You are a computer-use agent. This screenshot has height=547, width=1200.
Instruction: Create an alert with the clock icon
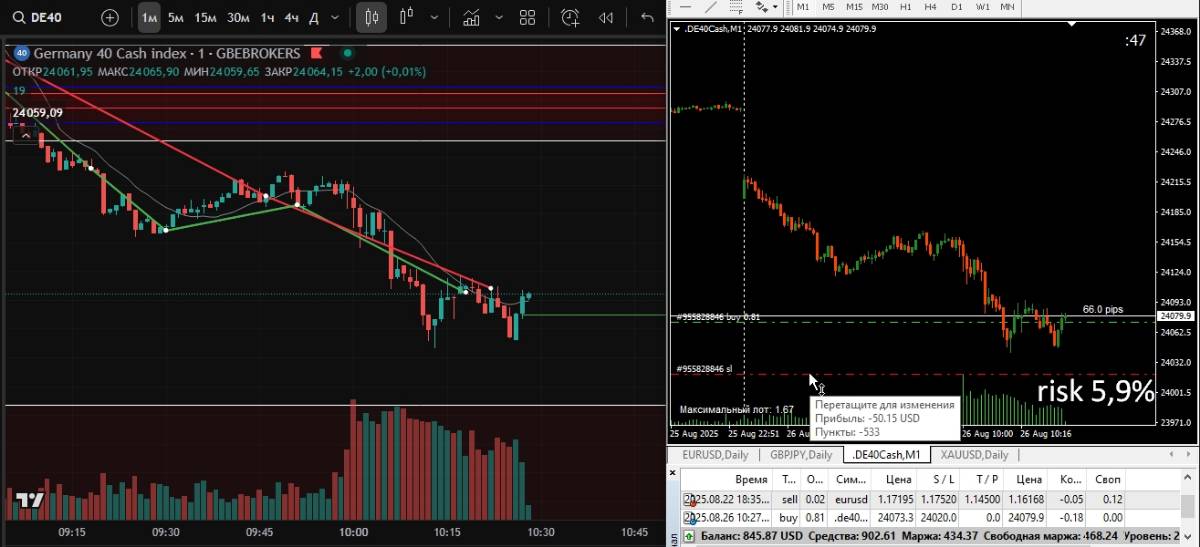coord(570,17)
